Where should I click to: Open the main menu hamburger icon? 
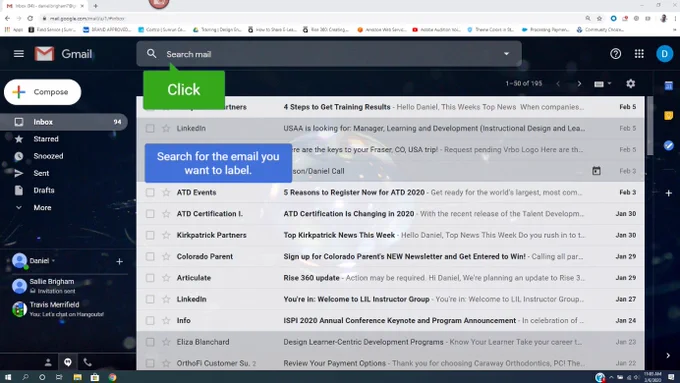(19, 54)
